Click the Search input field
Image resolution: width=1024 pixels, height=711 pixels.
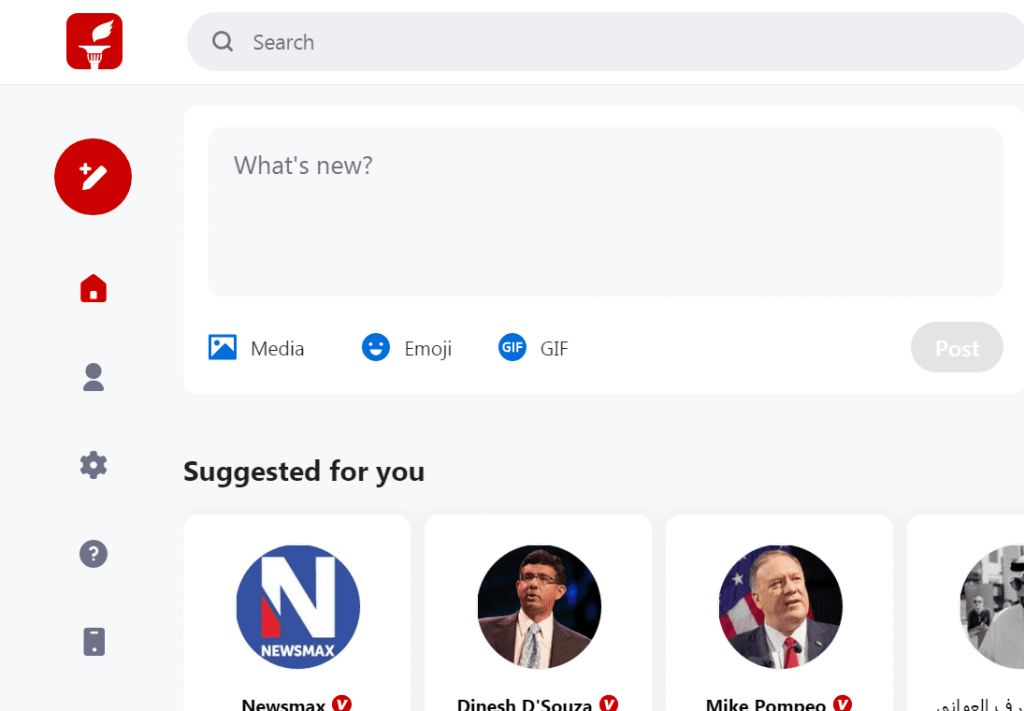point(605,42)
